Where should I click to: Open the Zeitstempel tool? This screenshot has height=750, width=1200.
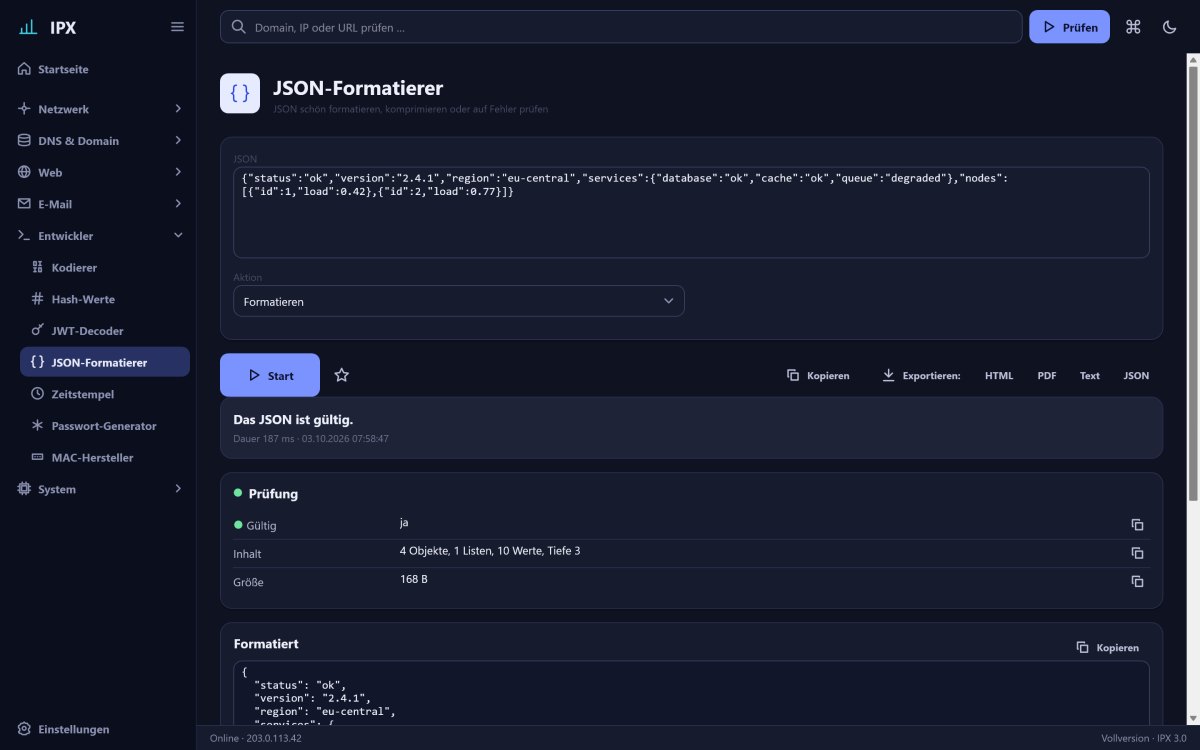click(105, 394)
